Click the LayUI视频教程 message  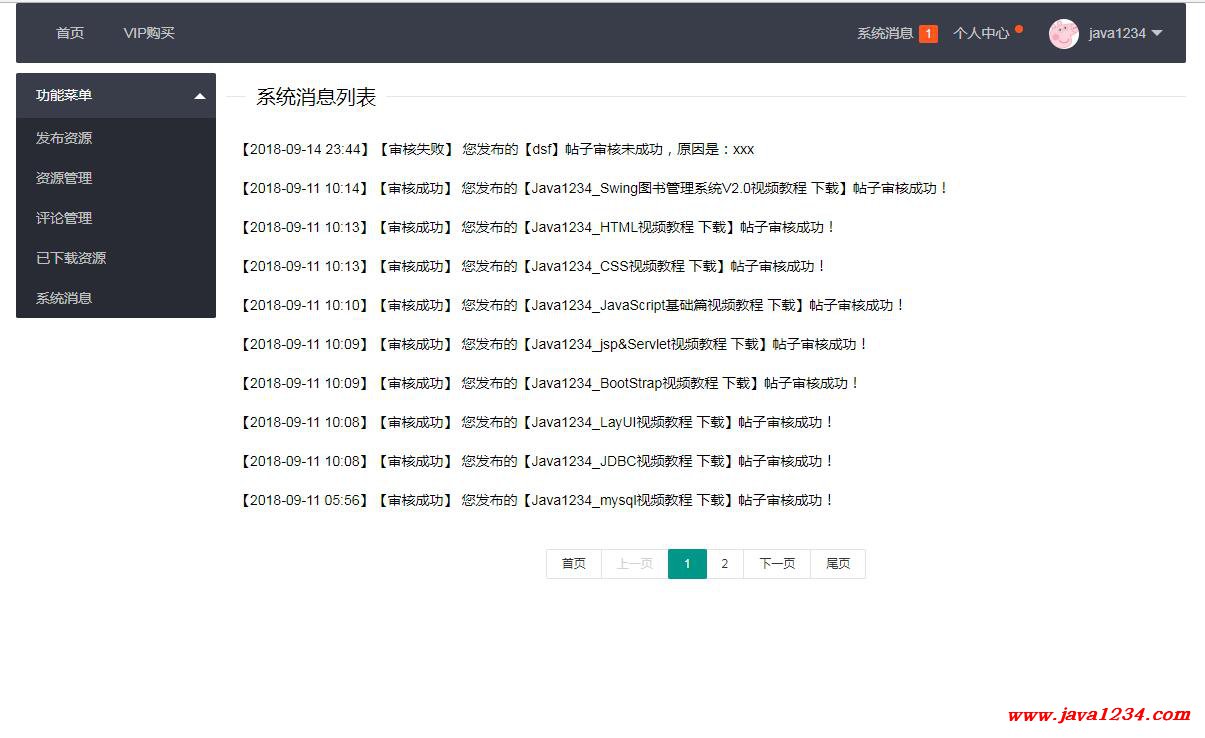click(x=537, y=422)
